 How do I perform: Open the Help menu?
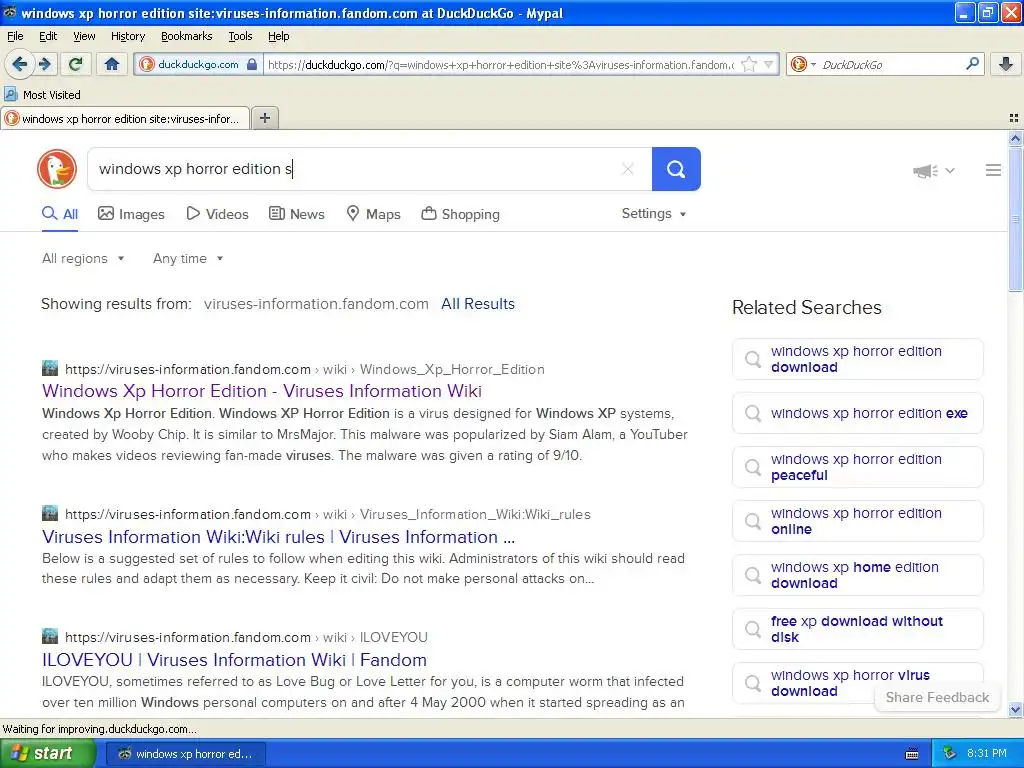(x=278, y=36)
